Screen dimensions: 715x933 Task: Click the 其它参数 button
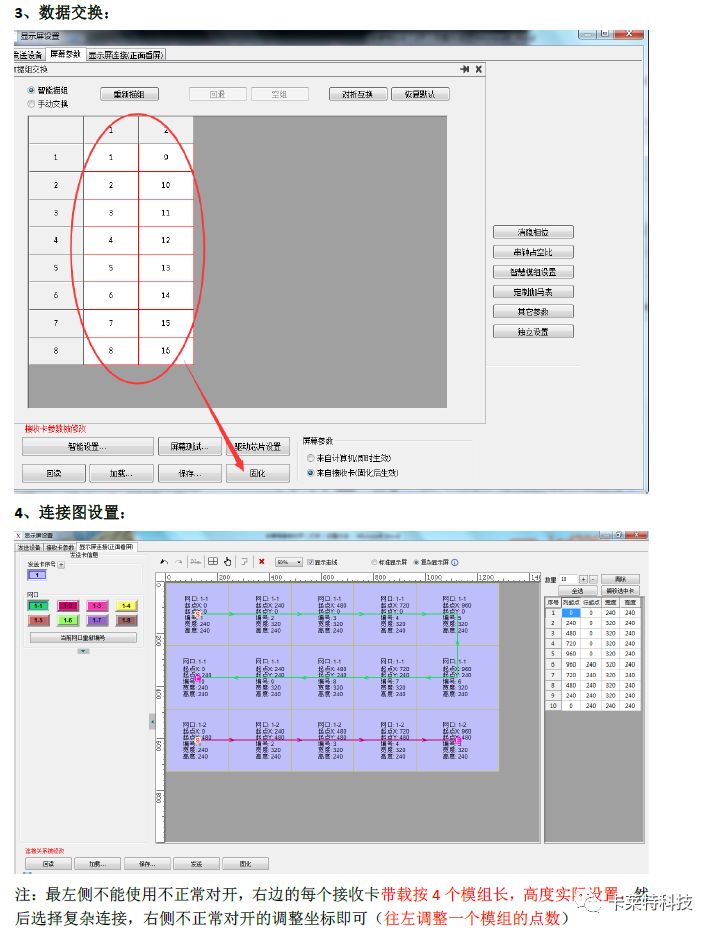tap(533, 311)
